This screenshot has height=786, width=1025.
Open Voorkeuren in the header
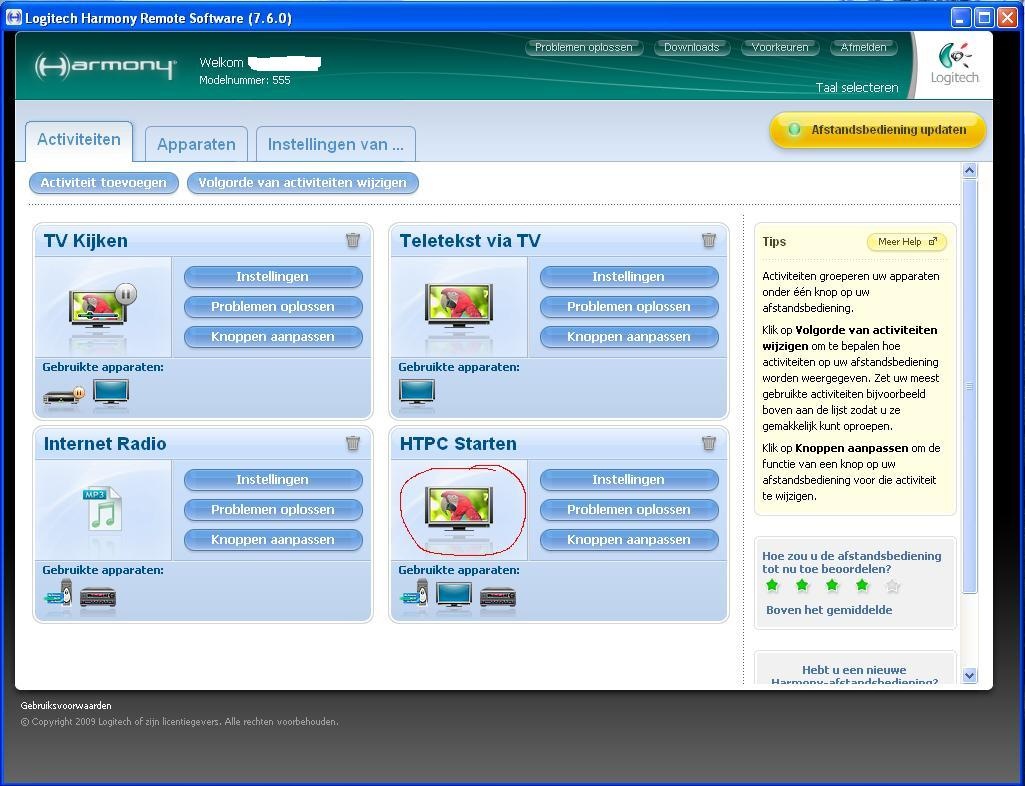780,47
